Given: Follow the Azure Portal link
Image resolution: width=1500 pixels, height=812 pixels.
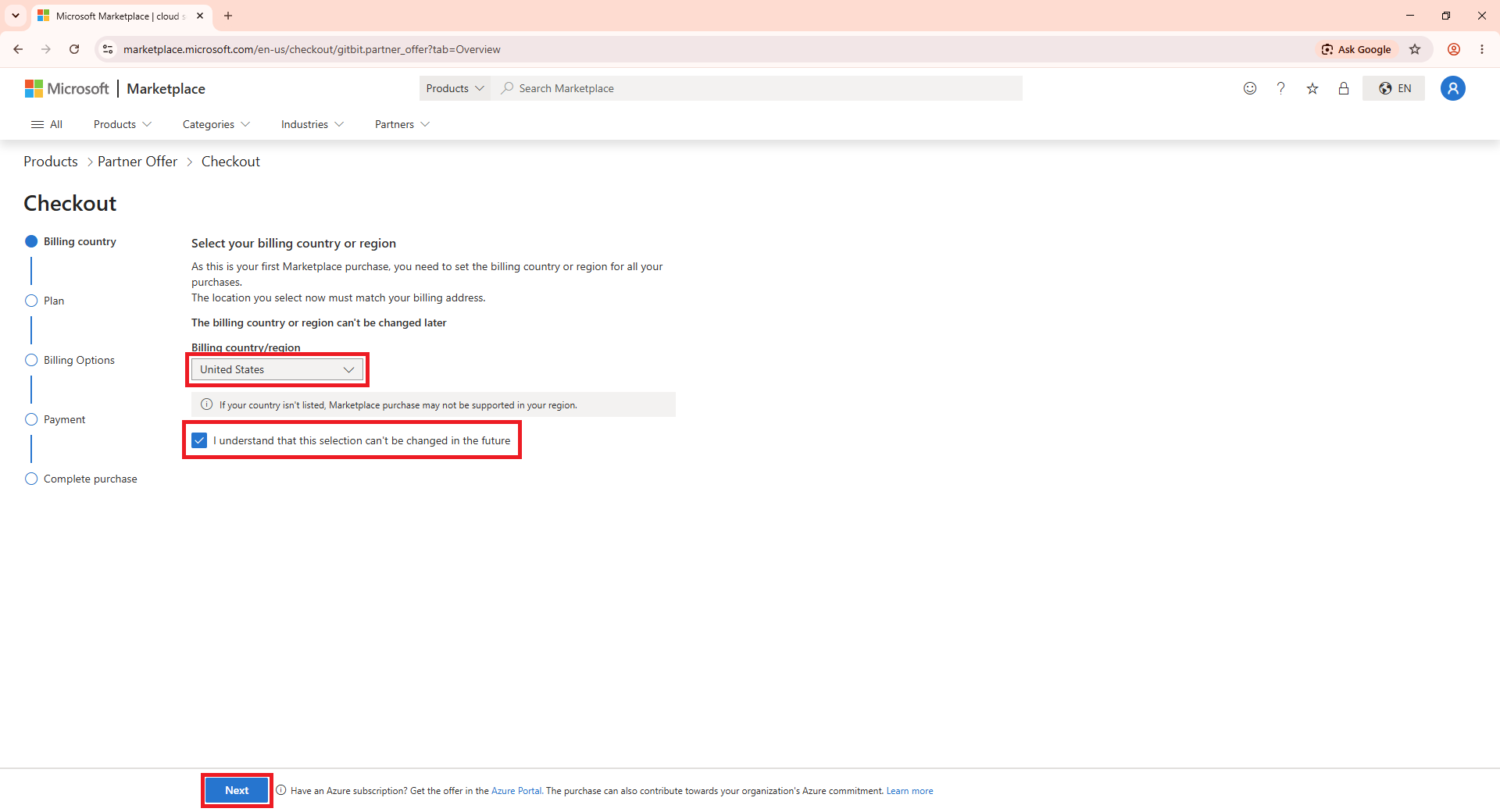Looking at the screenshot, I should point(516,791).
